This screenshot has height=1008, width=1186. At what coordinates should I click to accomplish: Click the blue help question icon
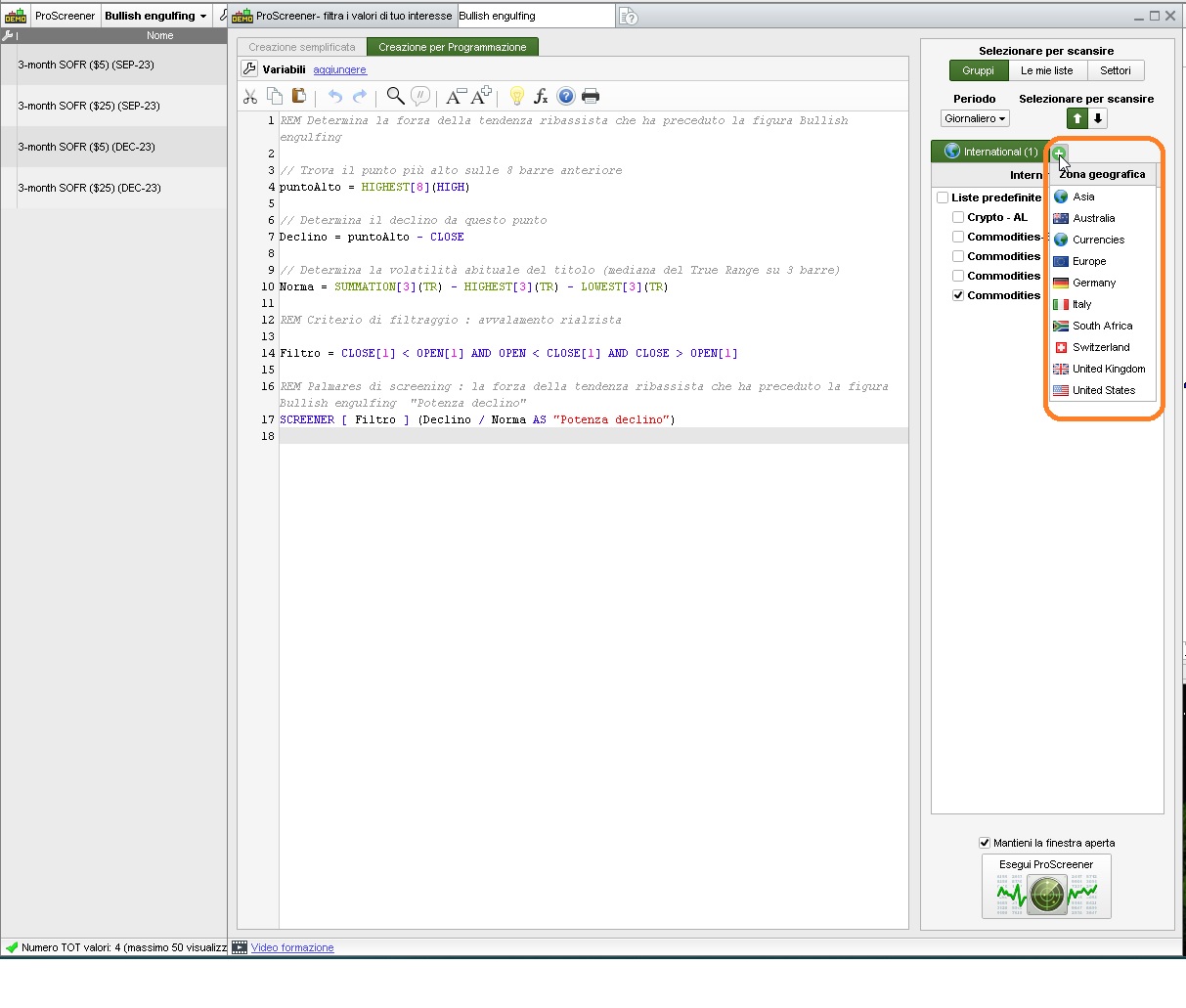[x=566, y=96]
